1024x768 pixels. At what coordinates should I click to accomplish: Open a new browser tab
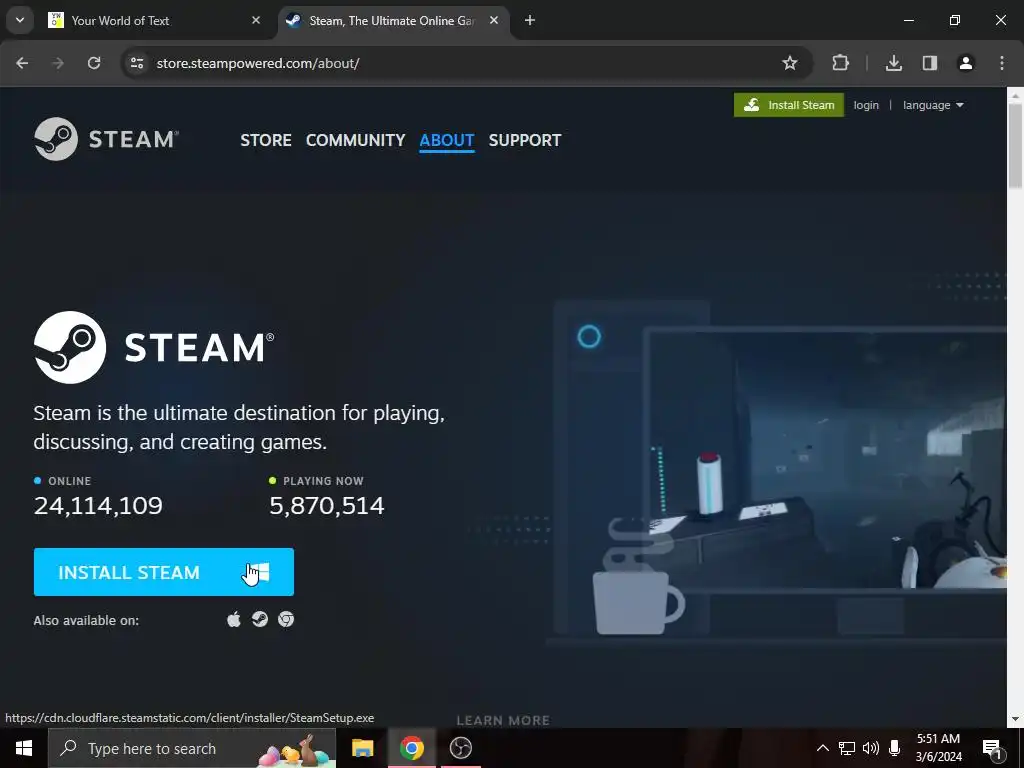pos(530,21)
